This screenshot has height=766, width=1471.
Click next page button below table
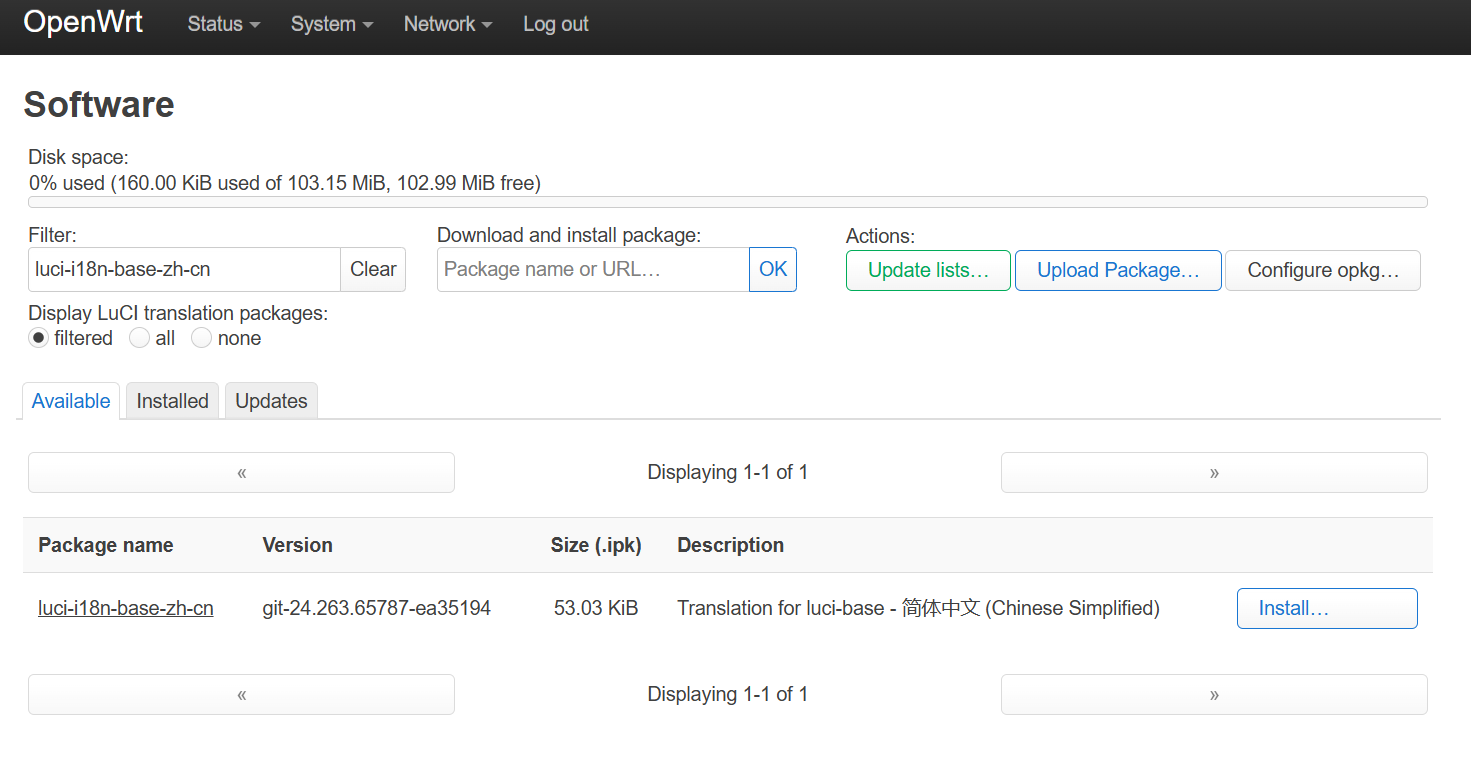(x=1214, y=694)
